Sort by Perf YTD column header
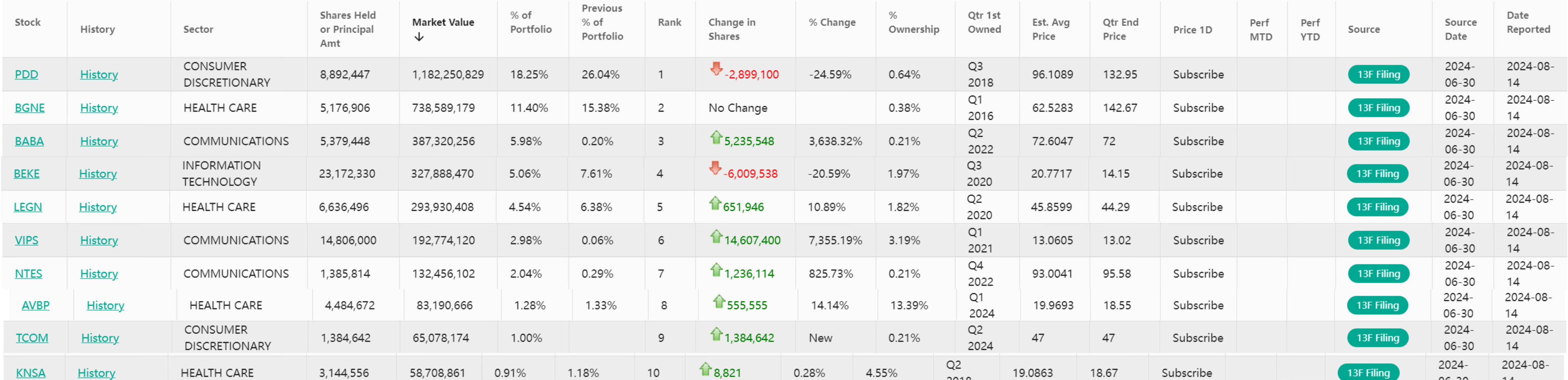This screenshot has height=380, width=1568. click(1310, 30)
